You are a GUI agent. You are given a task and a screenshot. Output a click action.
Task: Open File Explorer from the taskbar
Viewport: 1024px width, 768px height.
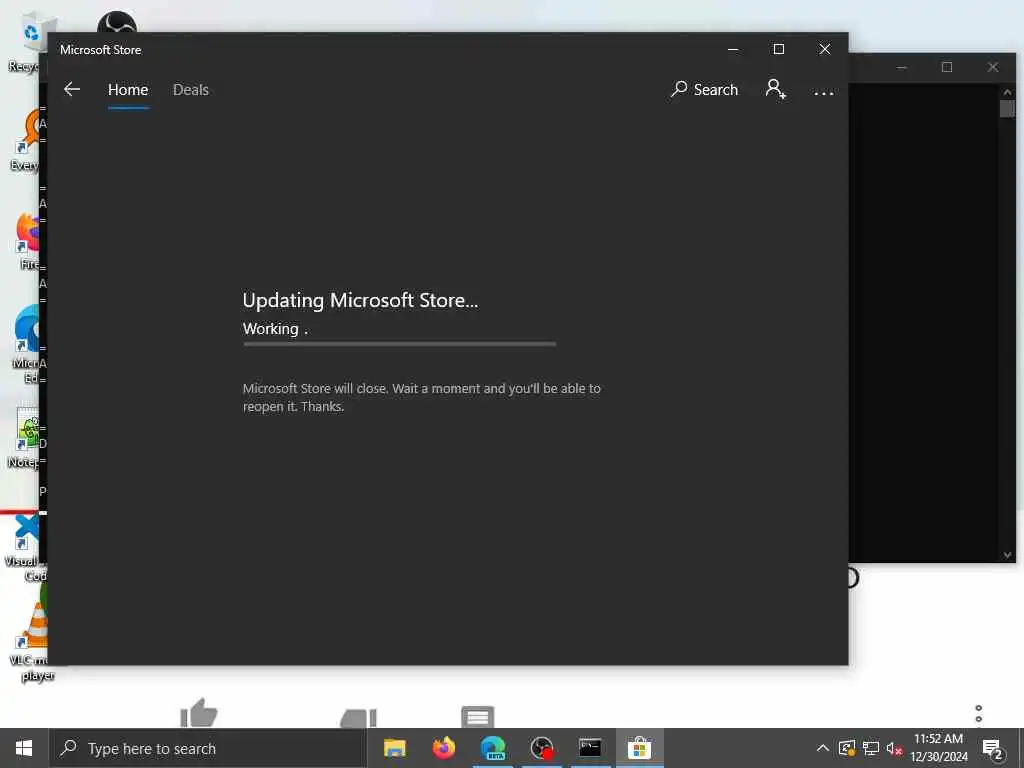coord(394,748)
